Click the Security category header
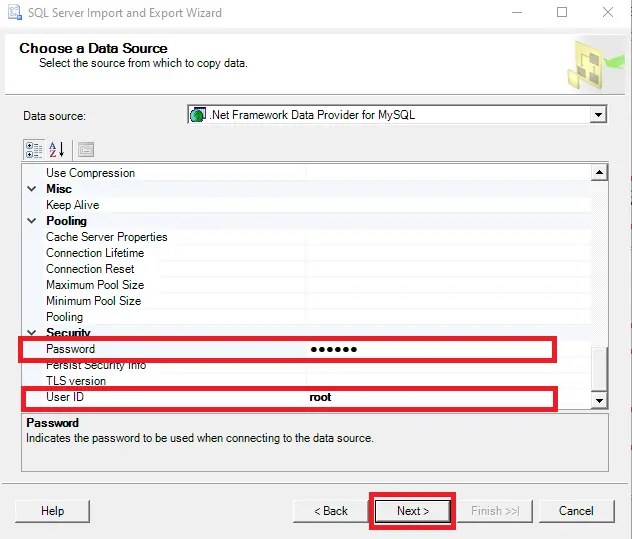 68,332
